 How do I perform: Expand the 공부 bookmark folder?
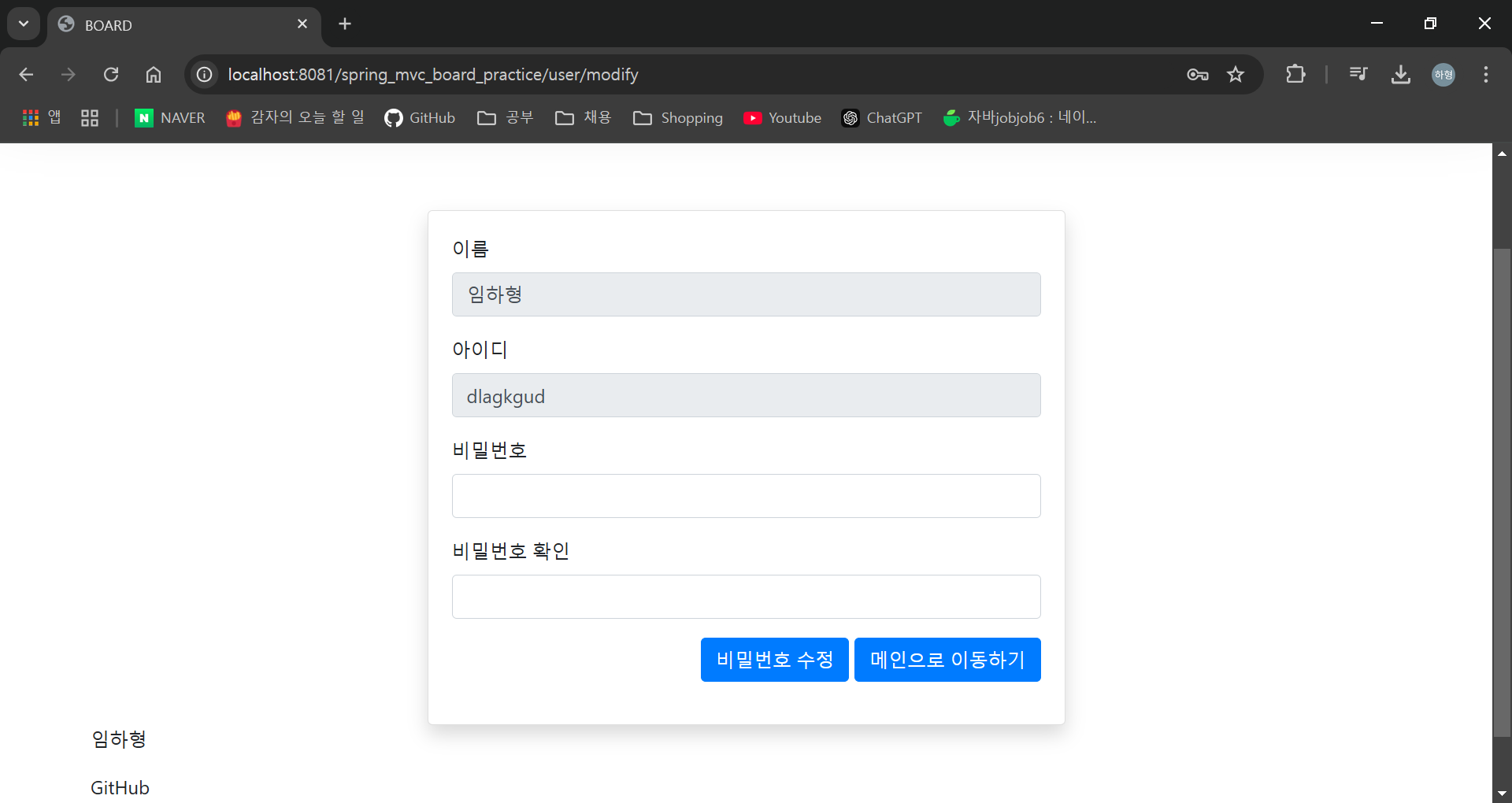click(506, 118)
